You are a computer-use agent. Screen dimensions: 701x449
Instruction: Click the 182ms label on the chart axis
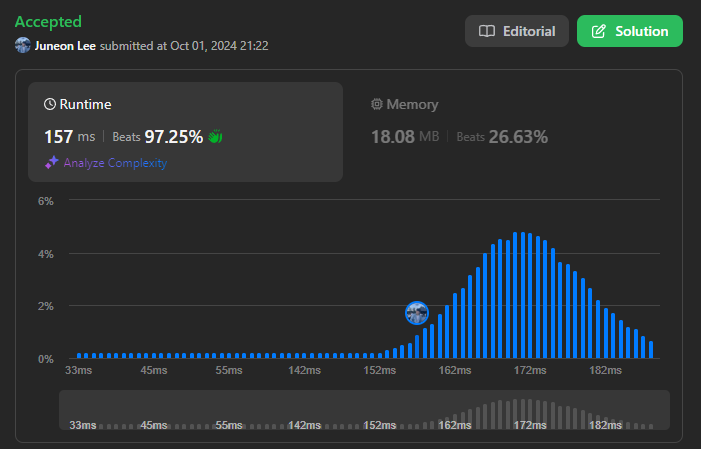click(605, 370)
